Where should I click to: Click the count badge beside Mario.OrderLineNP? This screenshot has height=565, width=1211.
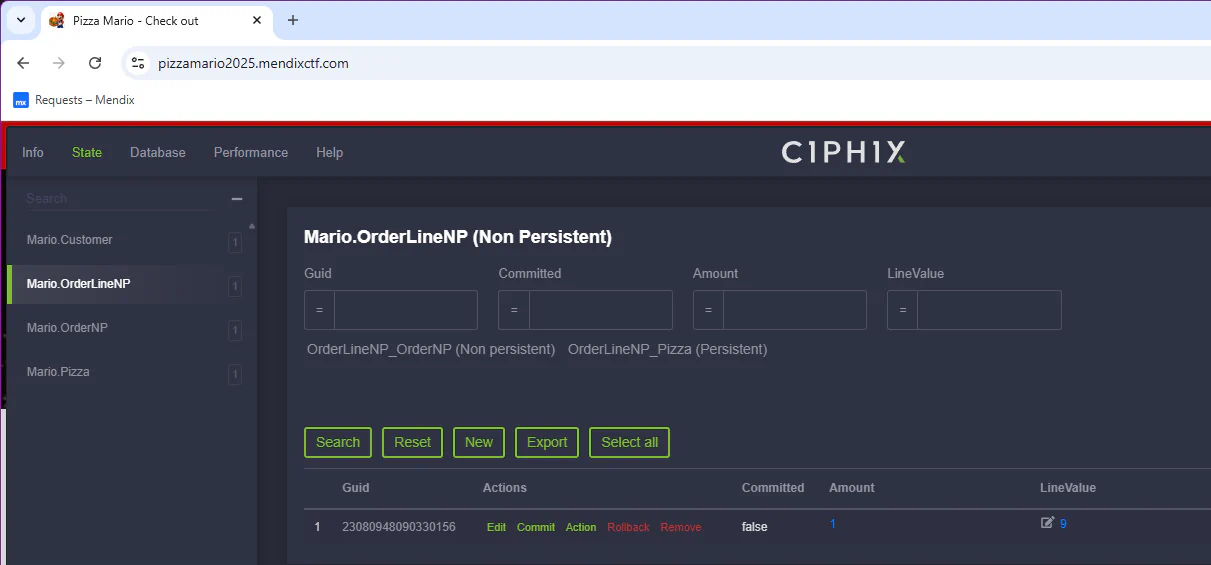click(235, 287)
